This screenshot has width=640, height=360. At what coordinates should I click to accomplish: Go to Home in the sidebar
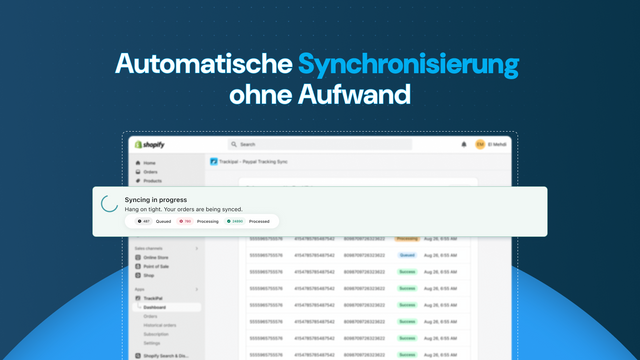point(149,163)
